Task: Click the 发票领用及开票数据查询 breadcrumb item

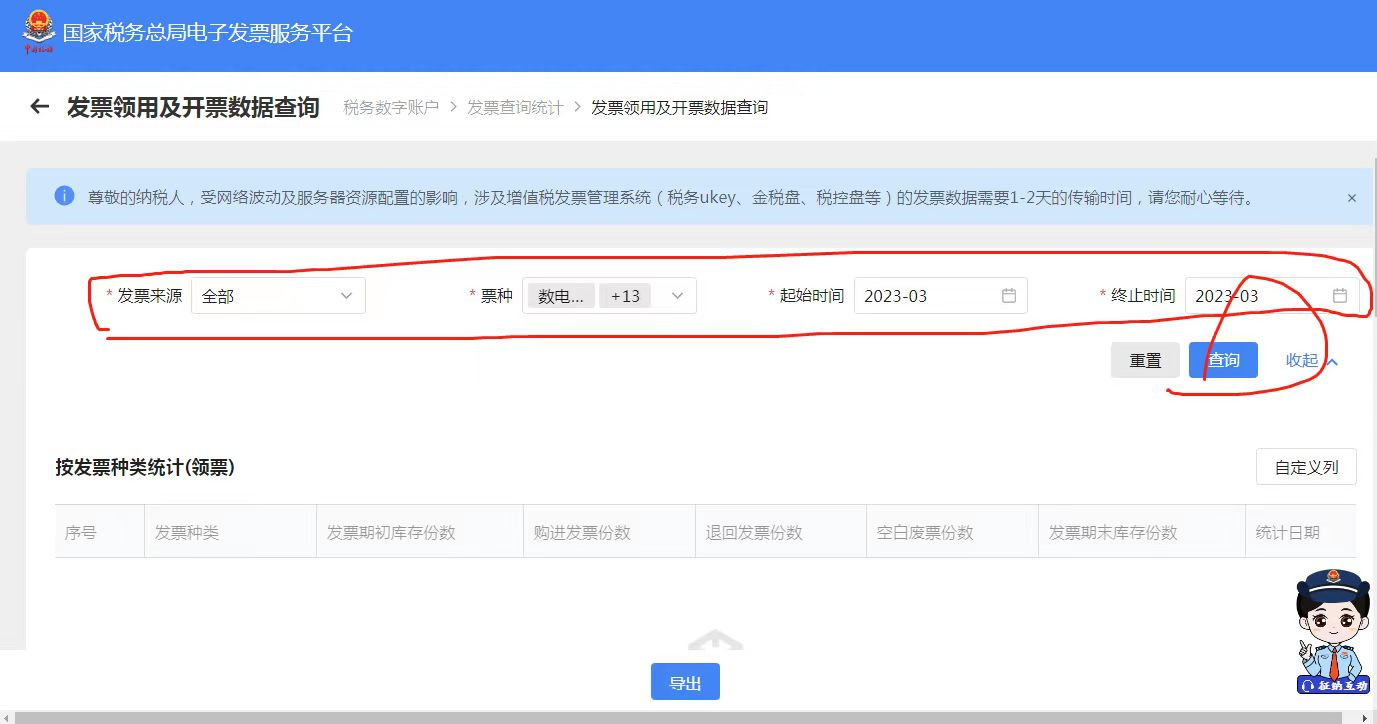Action: (x=680, y=107)
